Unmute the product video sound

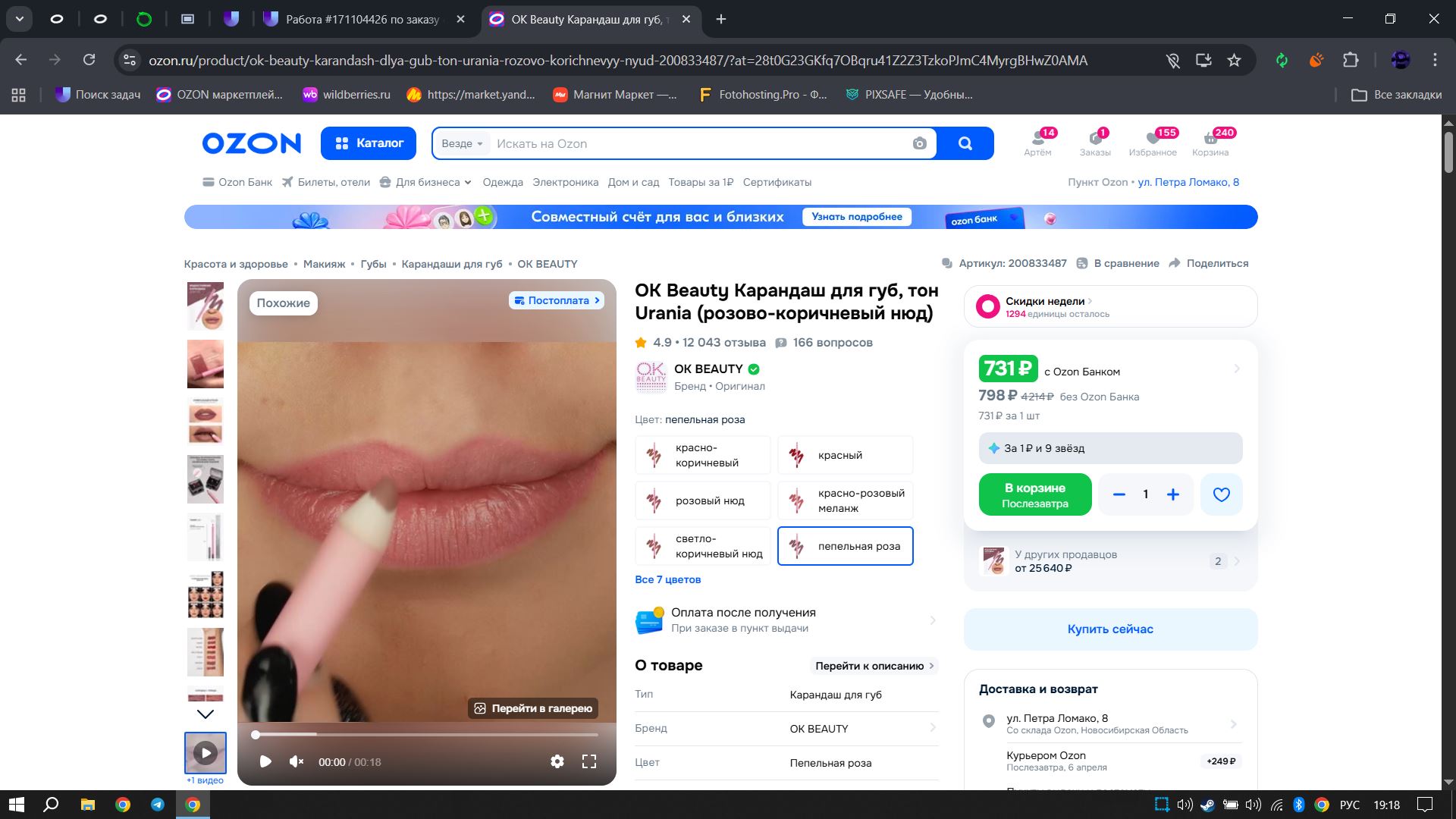click(297, 761)
